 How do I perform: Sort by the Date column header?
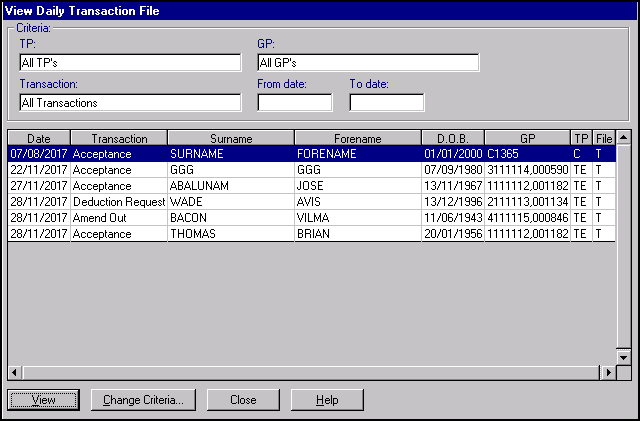(39, 138)
